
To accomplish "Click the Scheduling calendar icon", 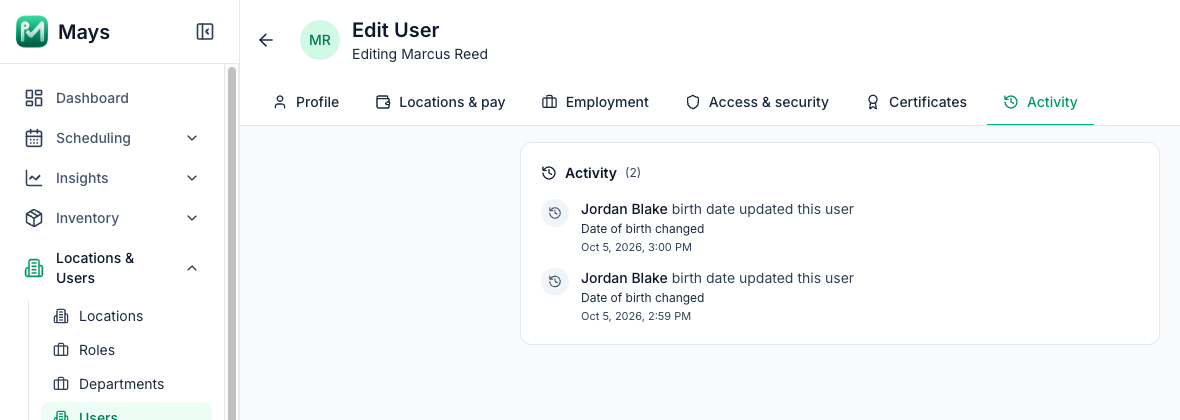I will click(34, 138).
